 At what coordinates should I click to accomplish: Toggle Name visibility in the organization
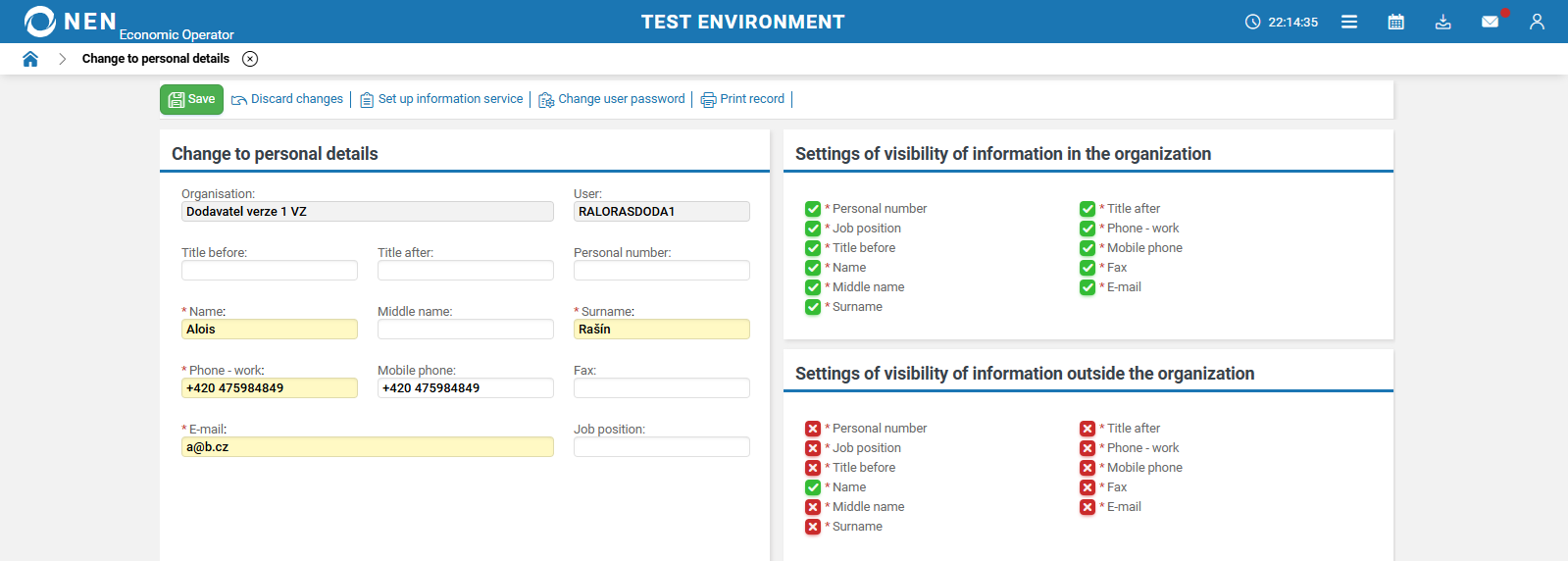[813, 268]
